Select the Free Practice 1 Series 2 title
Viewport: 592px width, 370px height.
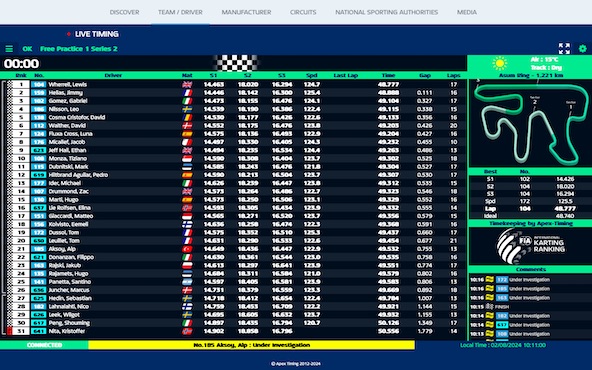[79, 49]
